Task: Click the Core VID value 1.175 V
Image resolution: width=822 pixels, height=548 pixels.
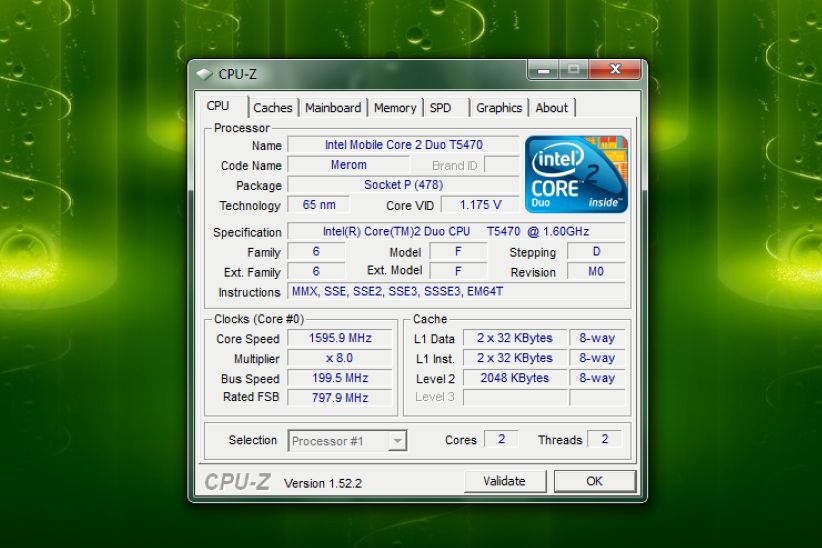Action: point(480,205)
